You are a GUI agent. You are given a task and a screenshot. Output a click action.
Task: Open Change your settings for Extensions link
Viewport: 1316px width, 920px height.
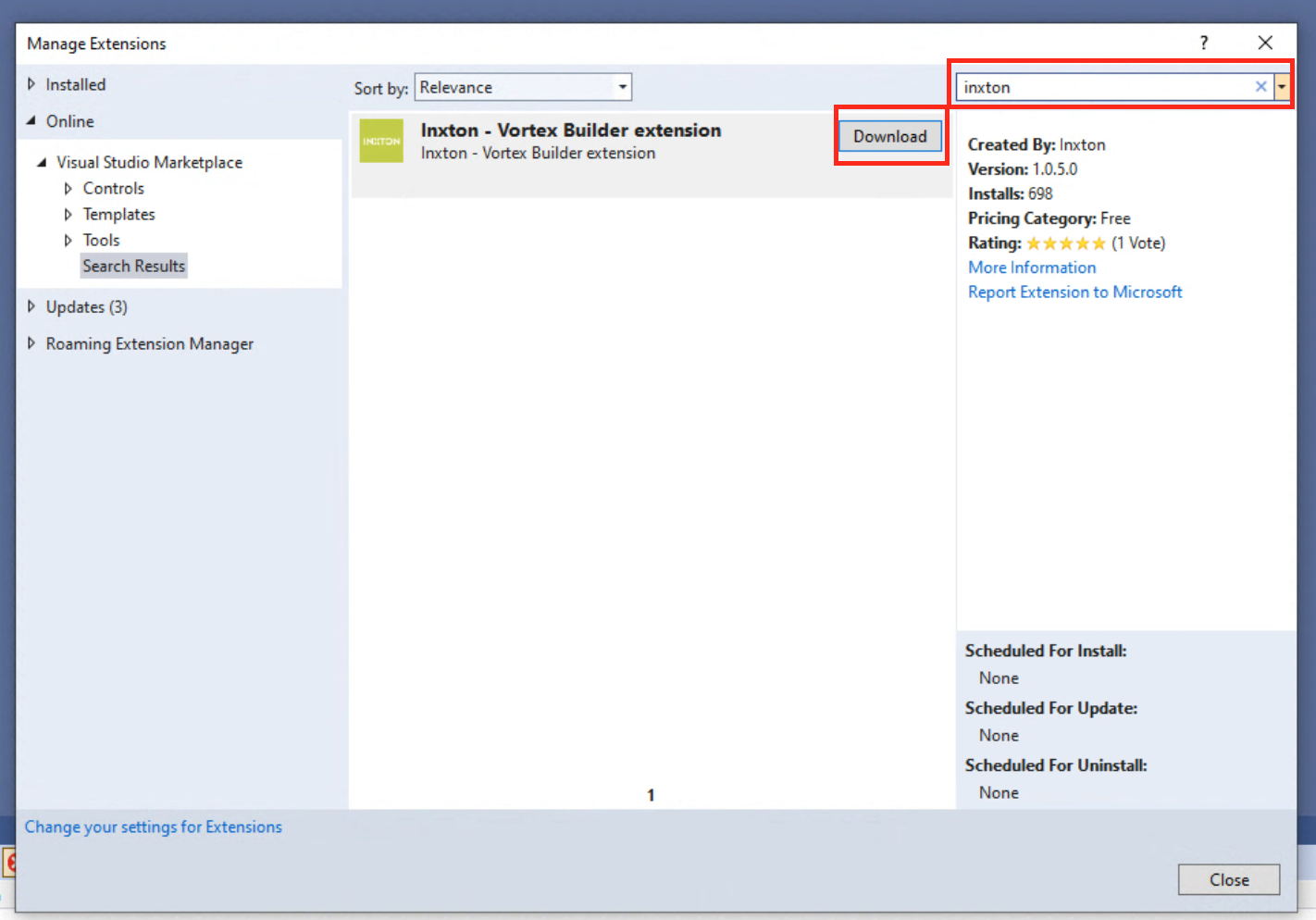click(154, 827)
